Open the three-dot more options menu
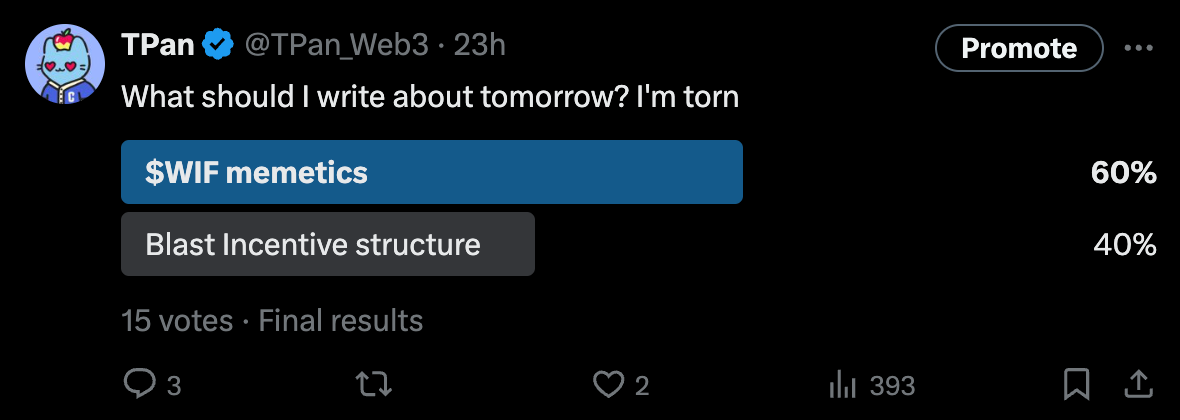1180x420 pixels. tap(1139, 48)
